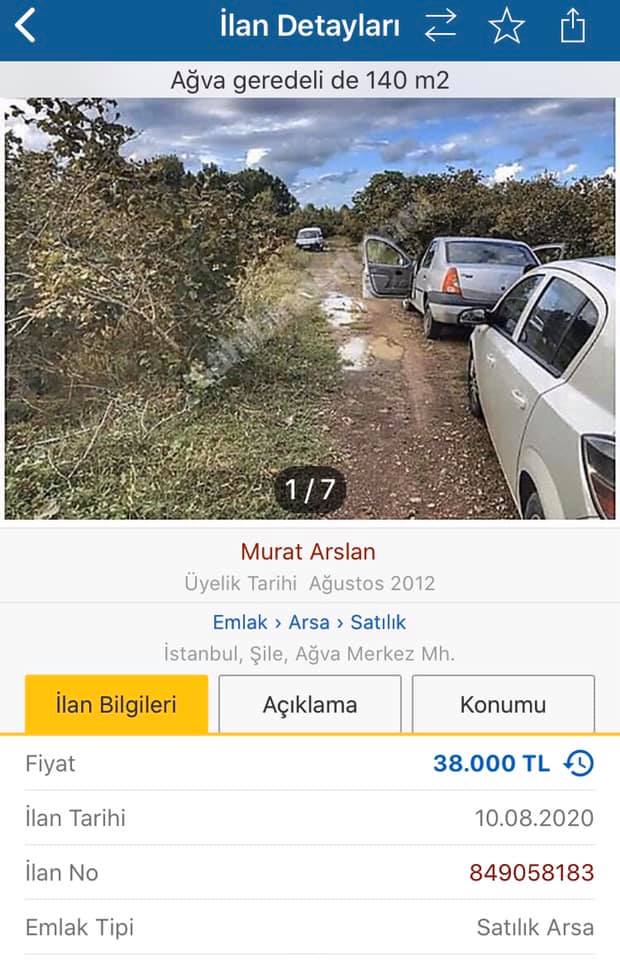This screenshot has height=960, width=620.
Task: Tap the Satılık breadcrumb link
Action: coord(378,622)
